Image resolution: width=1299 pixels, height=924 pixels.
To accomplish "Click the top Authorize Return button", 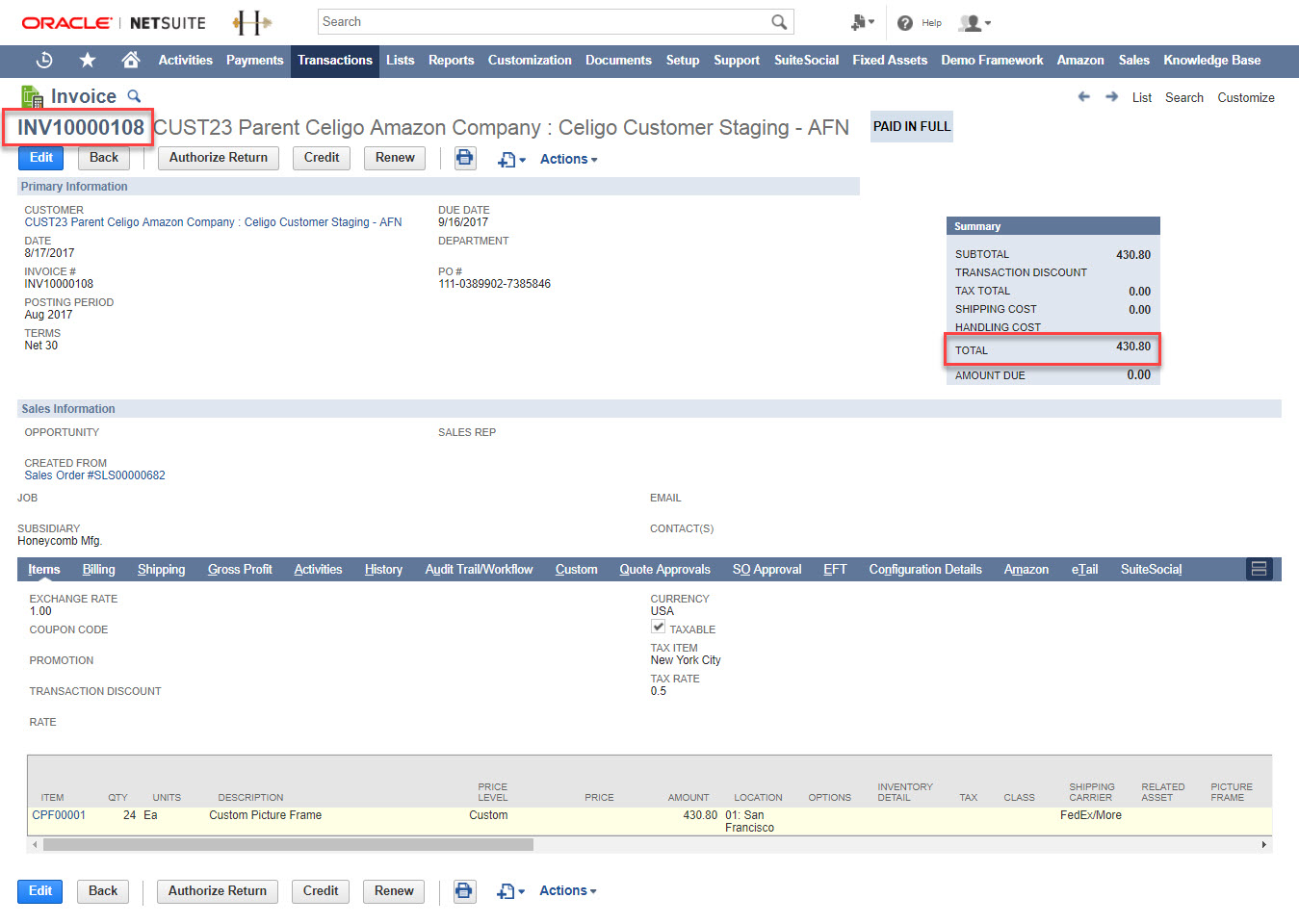I will tap(219, 158).
